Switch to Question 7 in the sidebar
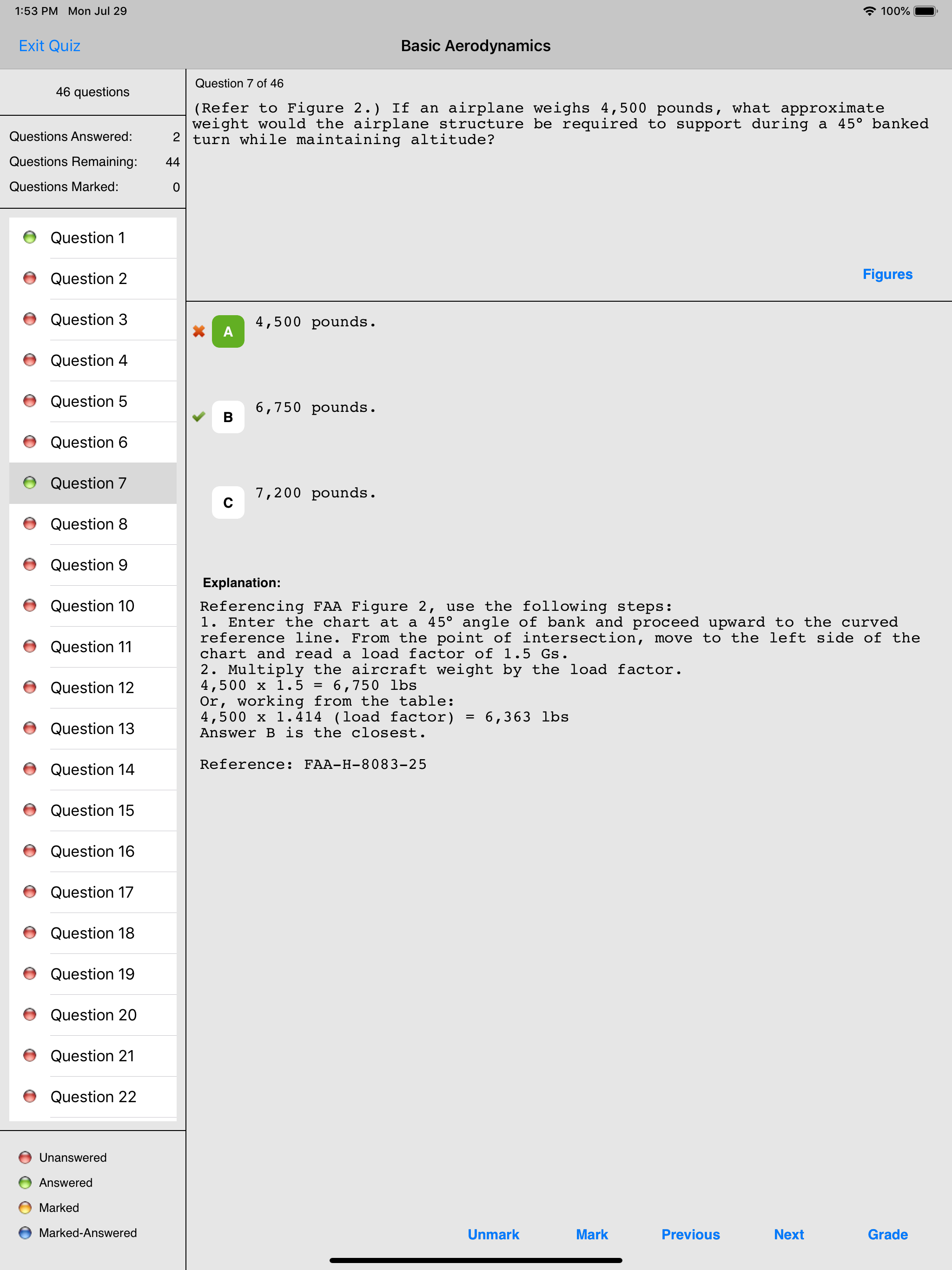 point(88,483)
